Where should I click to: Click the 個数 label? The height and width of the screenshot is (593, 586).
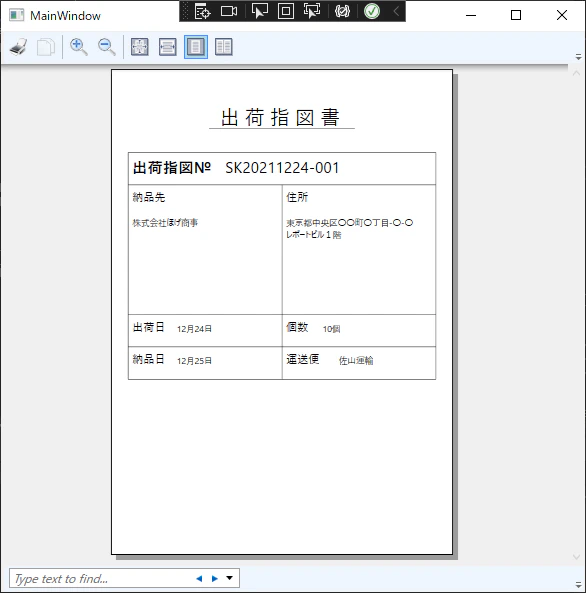297,327
